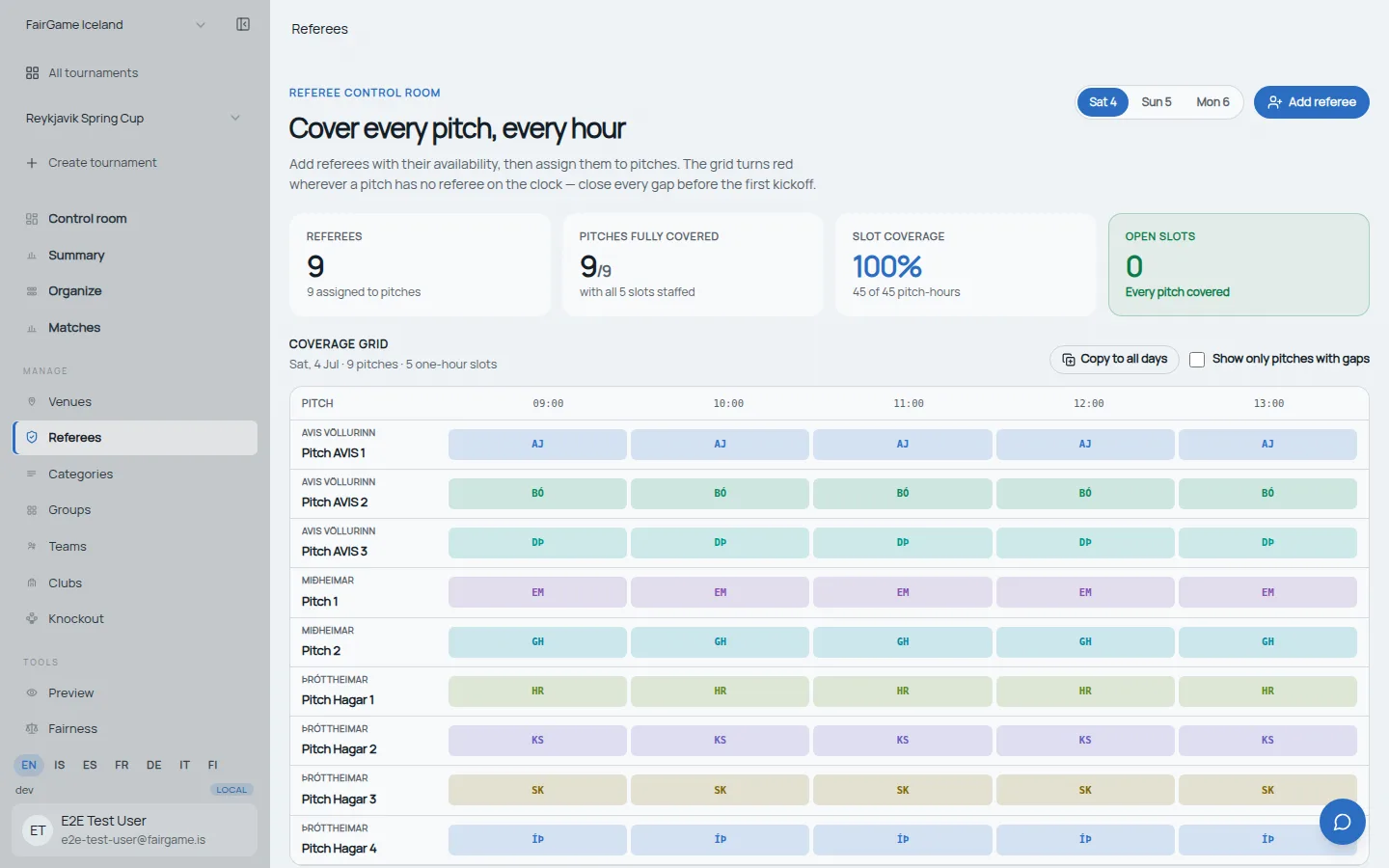Click the Knockout bracket icon

32,619
